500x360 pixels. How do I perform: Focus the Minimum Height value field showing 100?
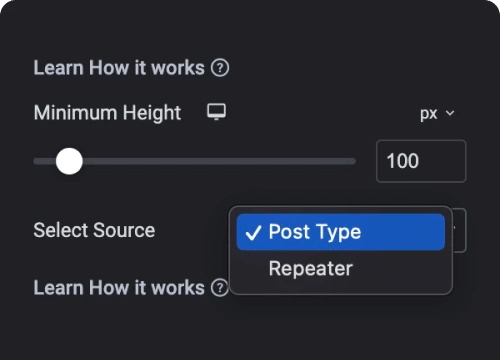(421, 161)
